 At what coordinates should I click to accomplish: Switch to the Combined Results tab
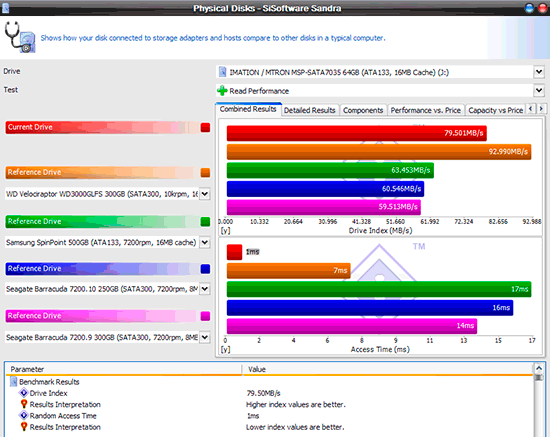248,109
